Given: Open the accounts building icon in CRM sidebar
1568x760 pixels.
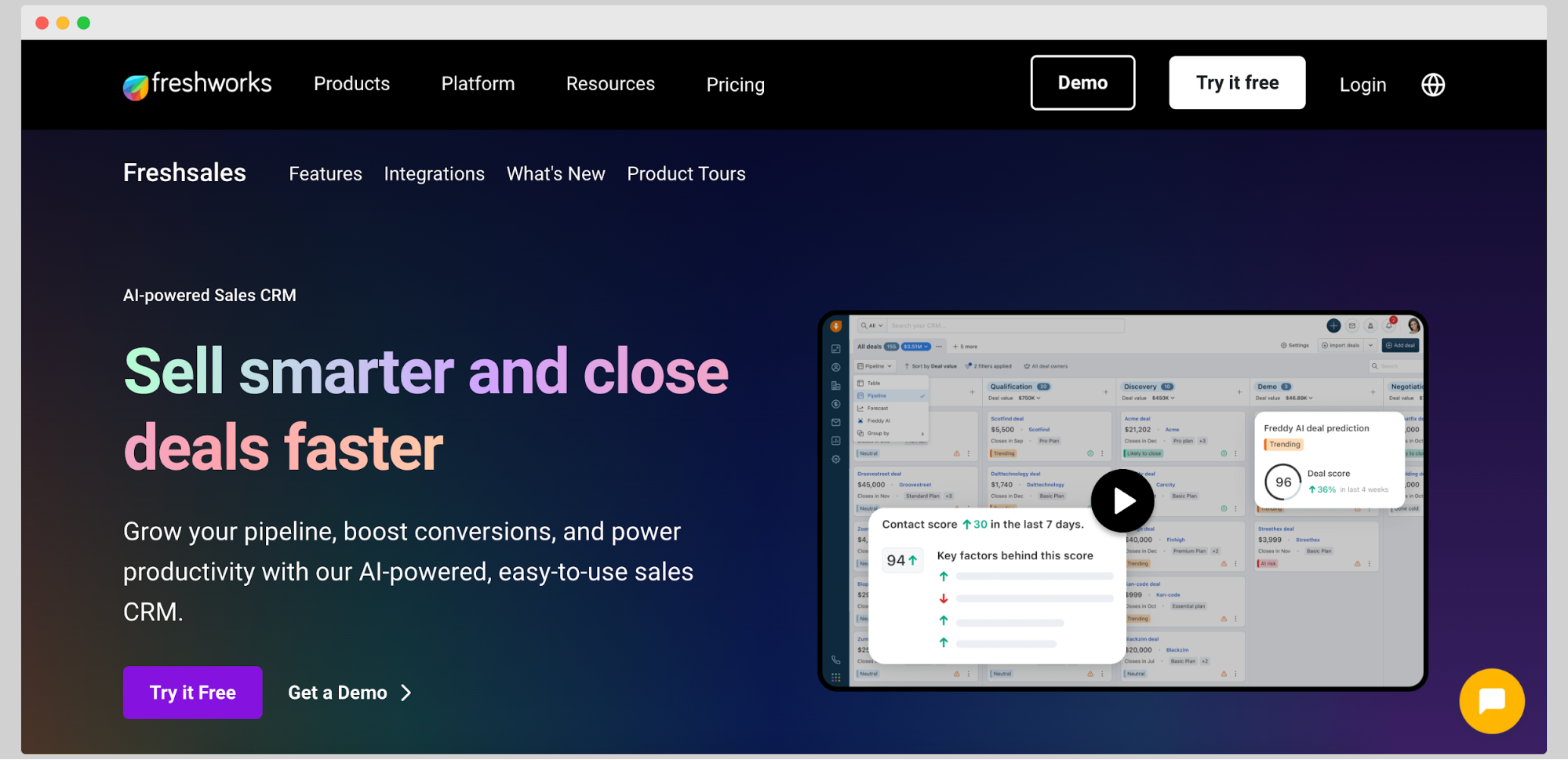Looking at the screenshot, I should (x=836, y=386).
